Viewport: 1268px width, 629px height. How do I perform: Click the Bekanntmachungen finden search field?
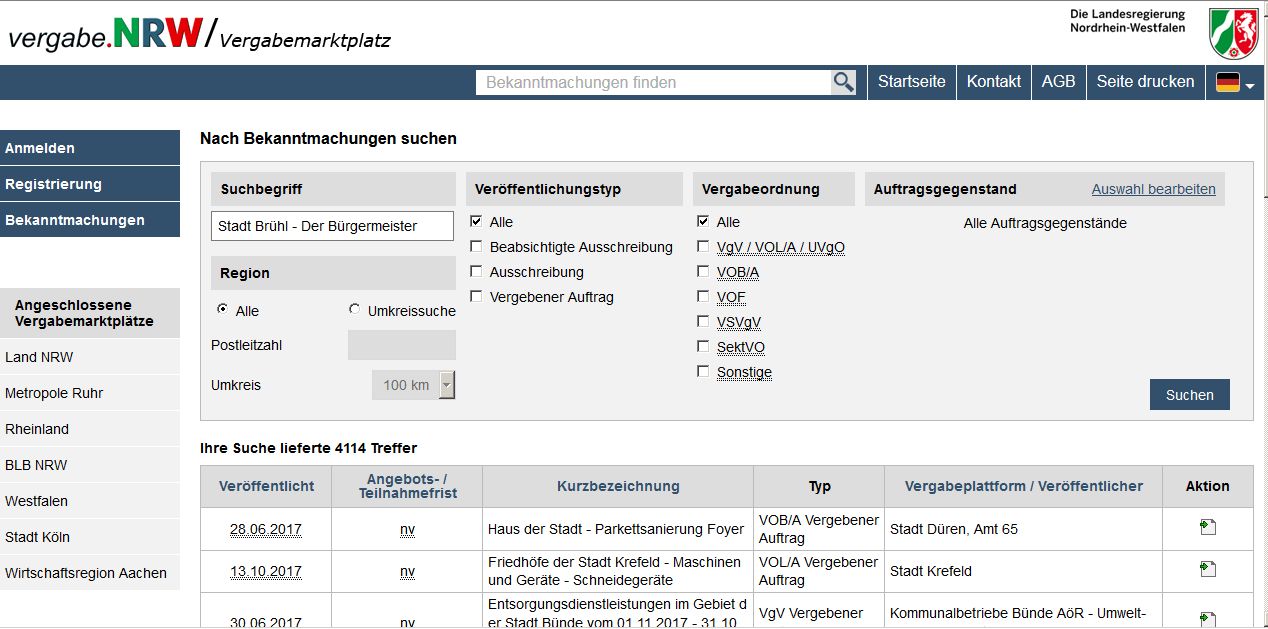pos(654,82)
